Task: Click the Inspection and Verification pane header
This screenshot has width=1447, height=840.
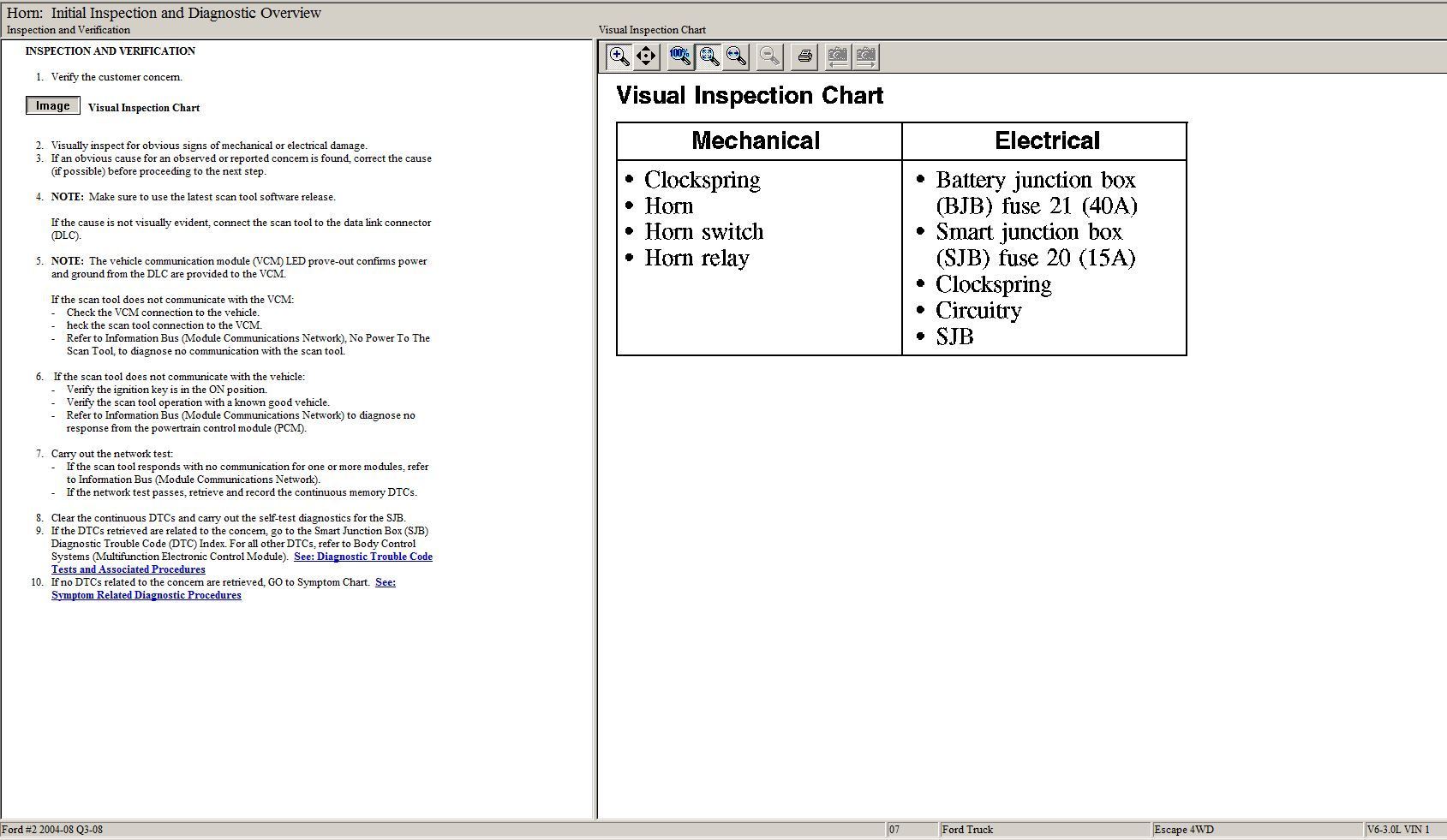Action: pos(69,30)
